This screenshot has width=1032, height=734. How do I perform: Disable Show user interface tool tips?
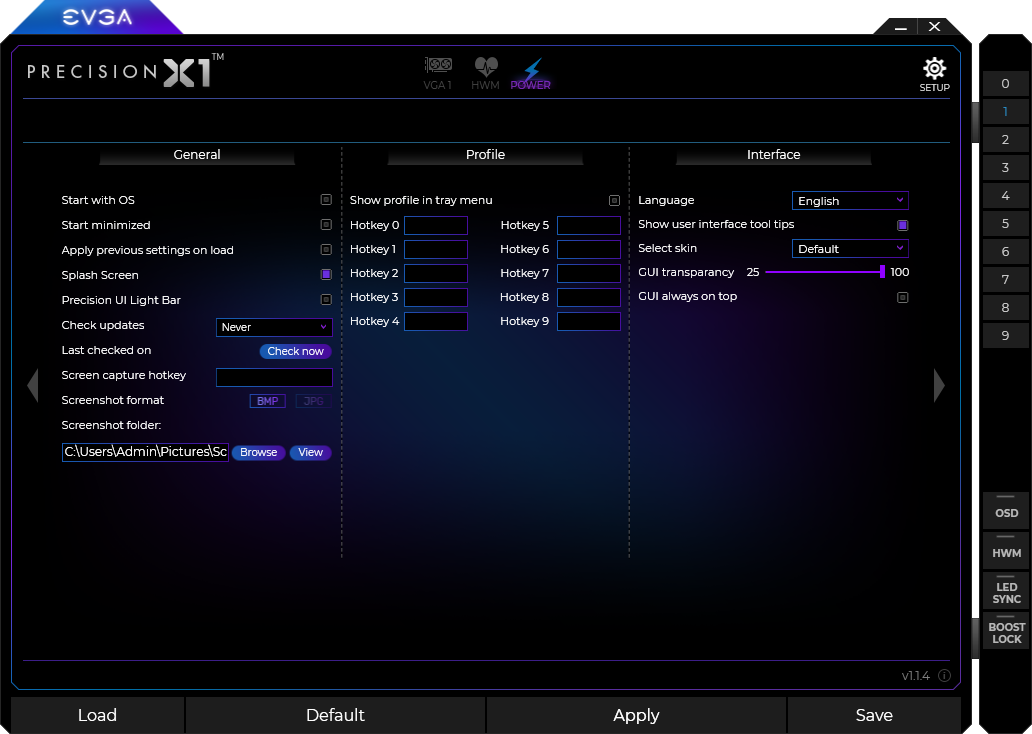[902, 225]
